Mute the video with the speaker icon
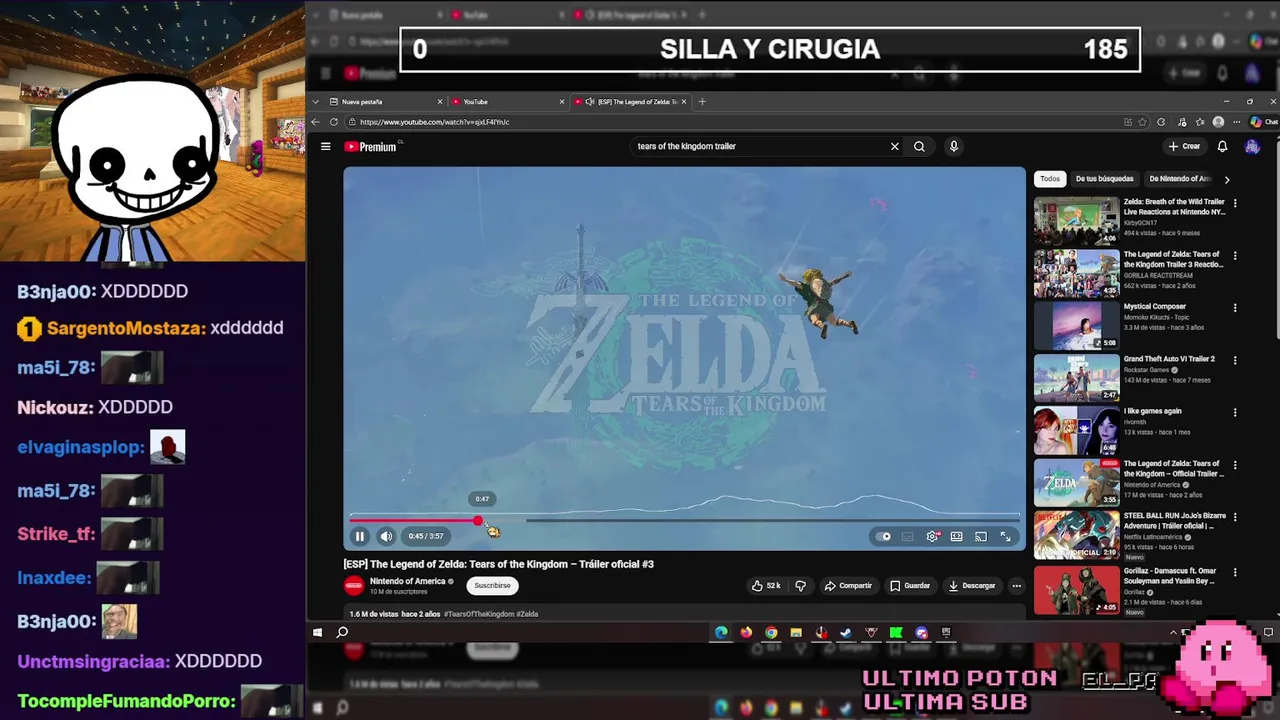The image size is (1280, 720). 386,536
